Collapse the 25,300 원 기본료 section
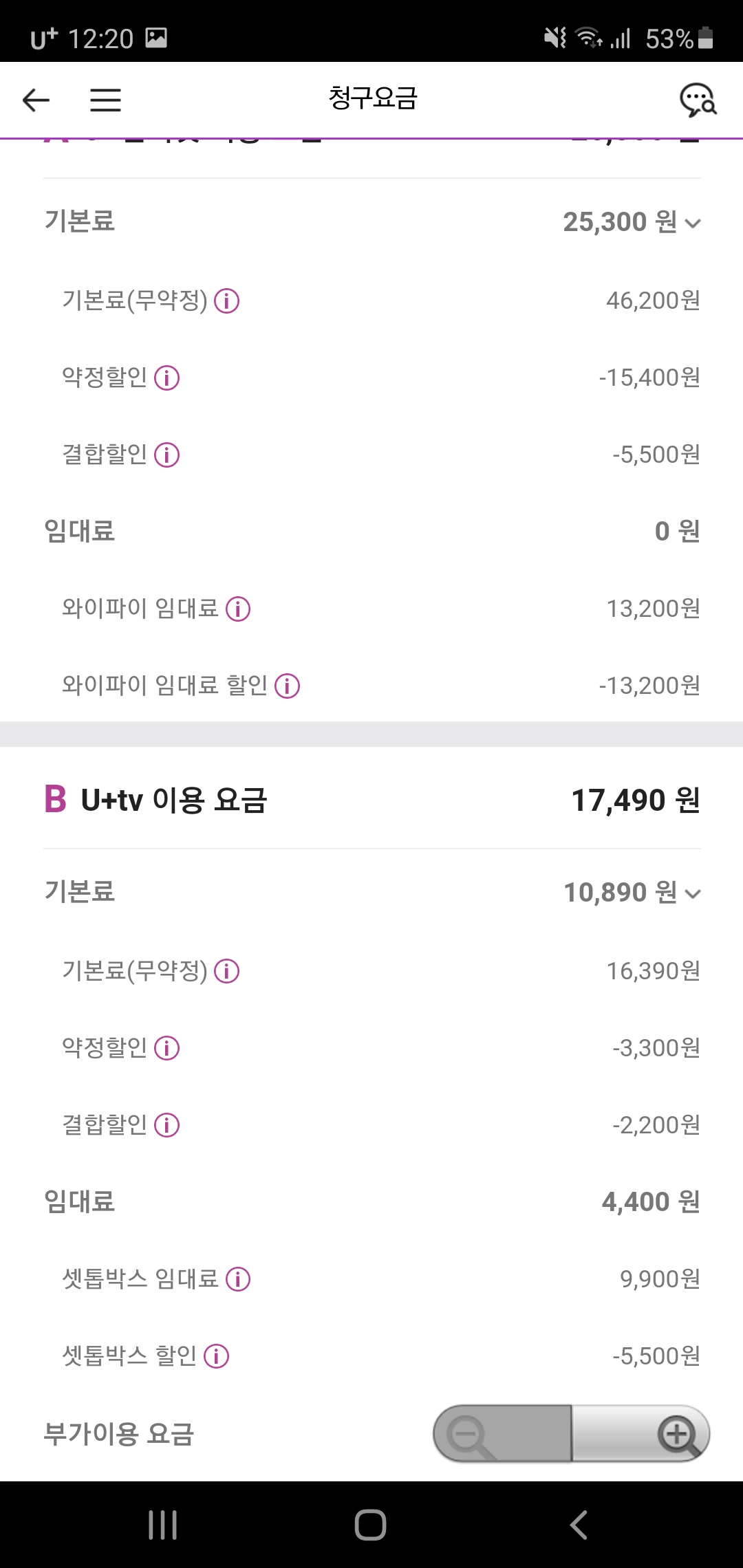Screen dimensions: 743x1568 (x=693, y=223)
